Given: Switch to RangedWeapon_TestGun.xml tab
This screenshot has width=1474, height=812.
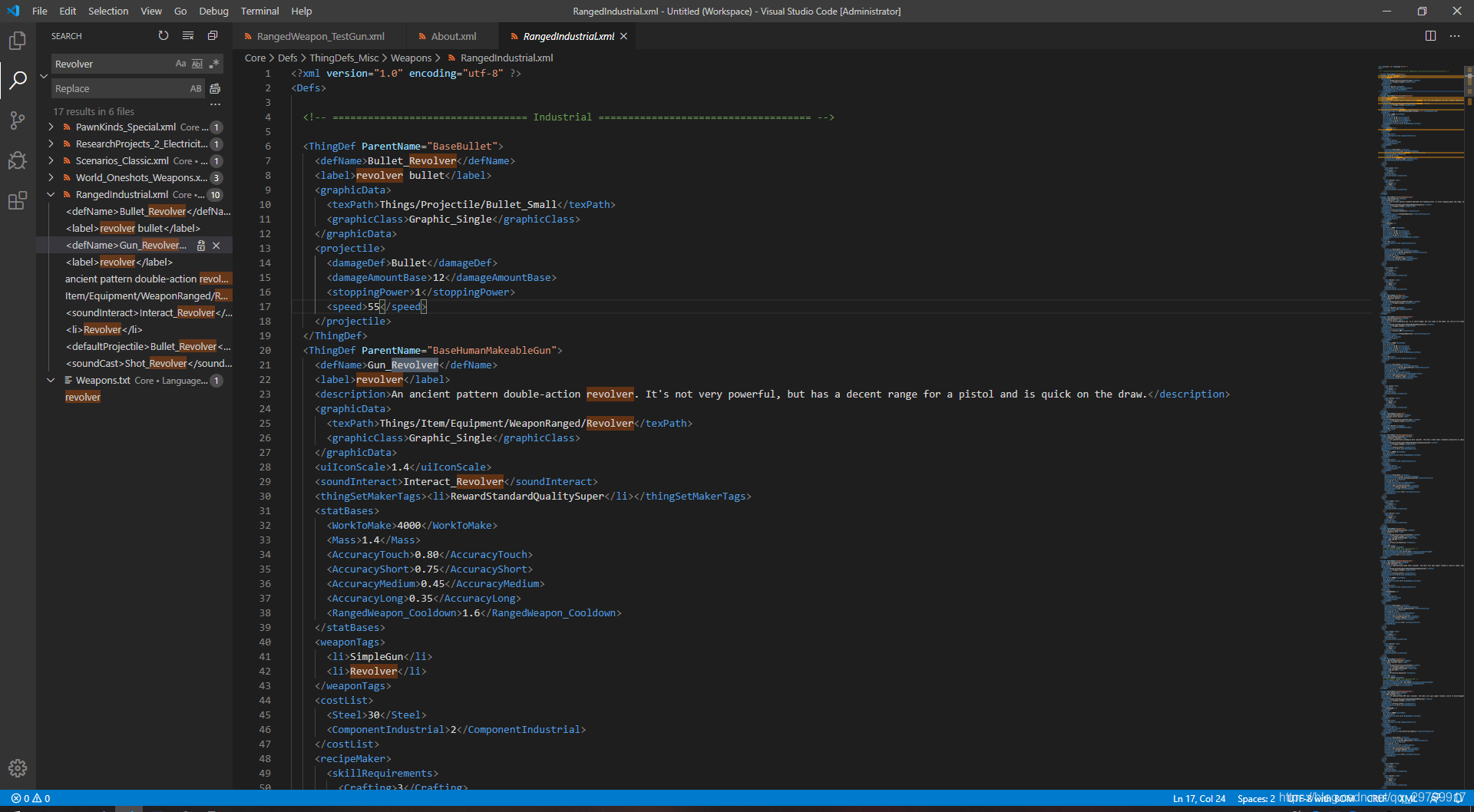Looking at the screenshot, I should [x=319, y=36].
